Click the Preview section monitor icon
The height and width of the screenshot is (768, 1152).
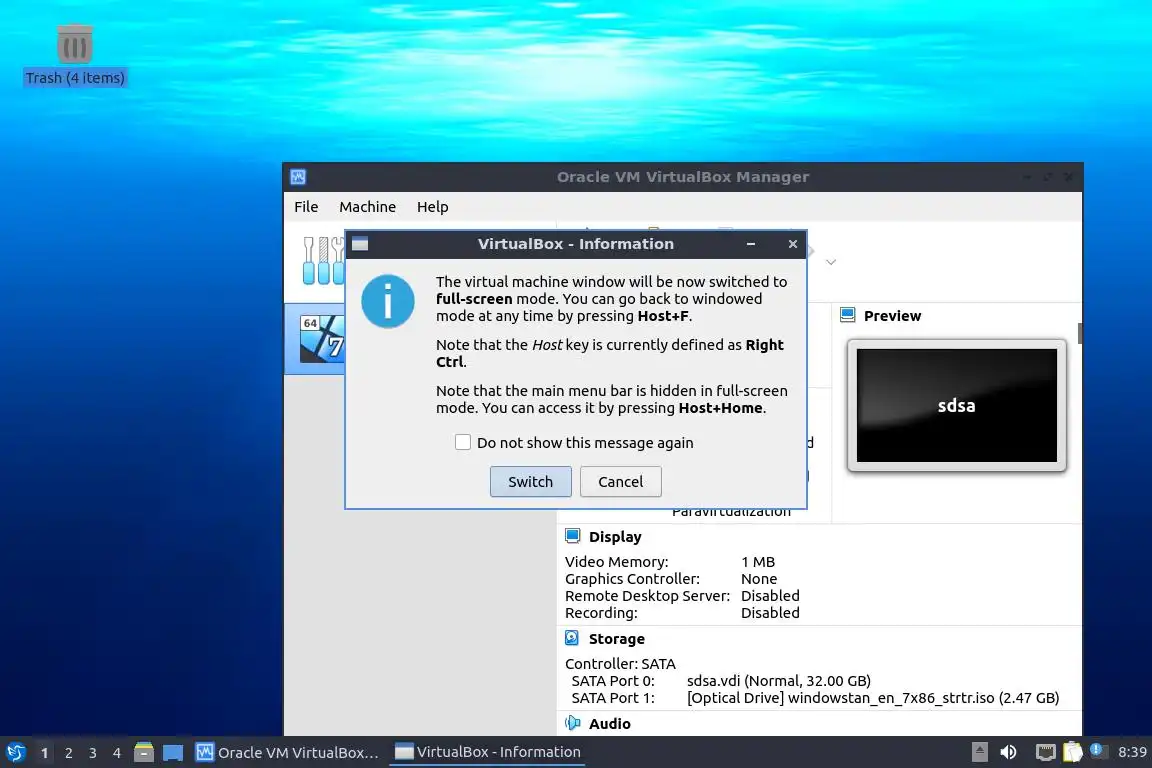click(x=847, y=315)
